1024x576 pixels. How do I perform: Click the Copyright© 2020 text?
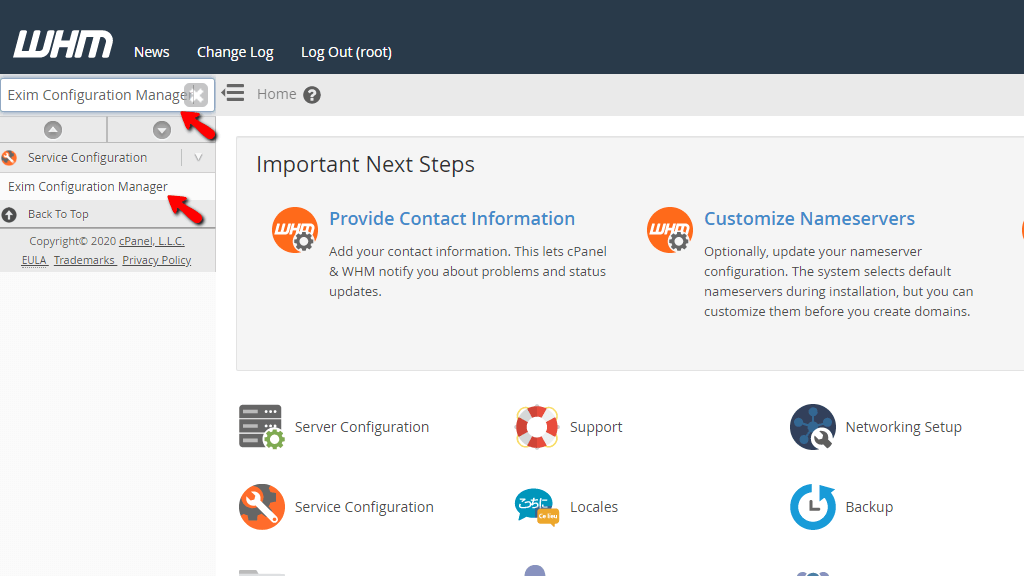[x=72, y=241]
